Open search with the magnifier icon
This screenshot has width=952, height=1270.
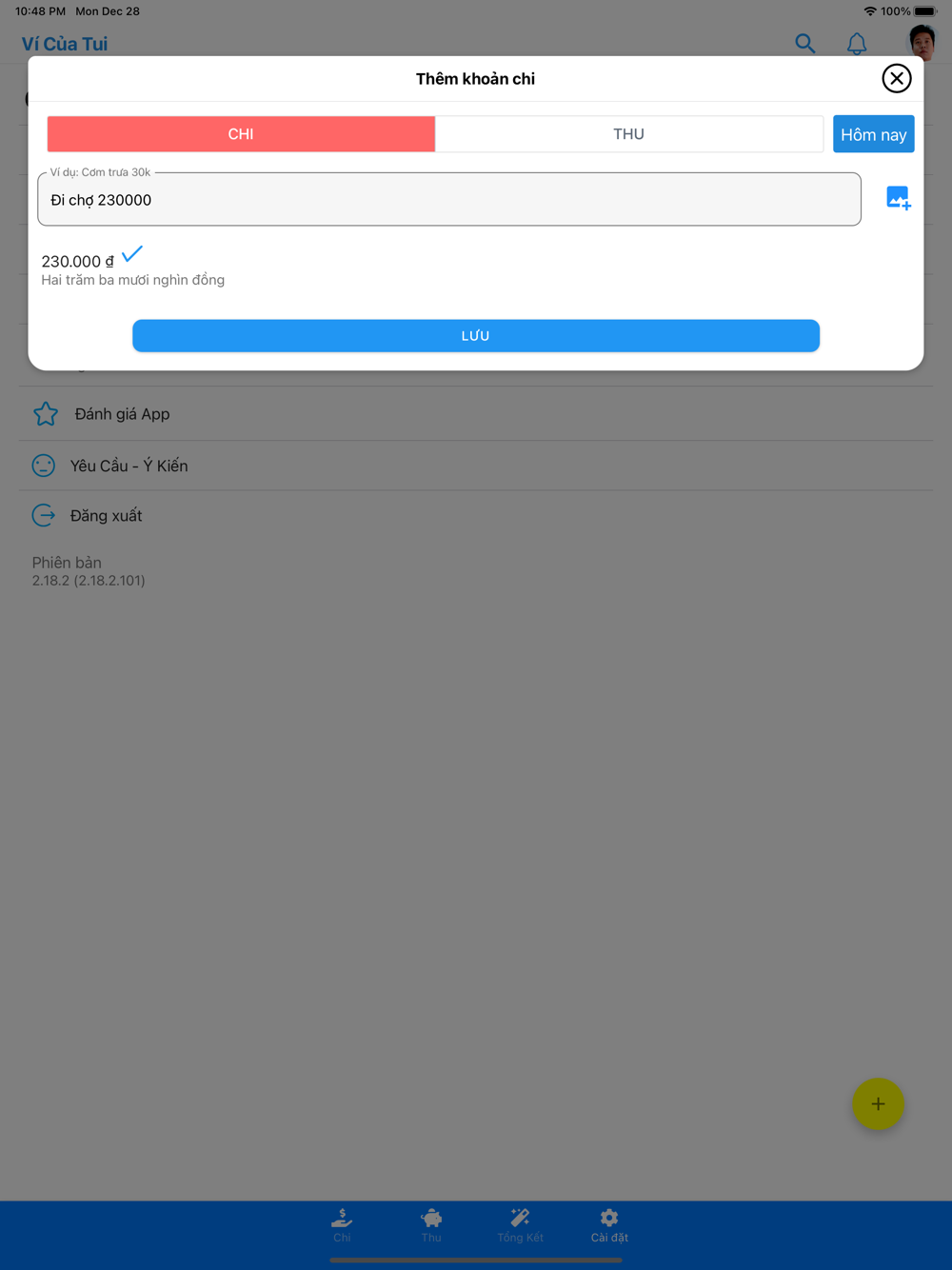click(805, 43)
